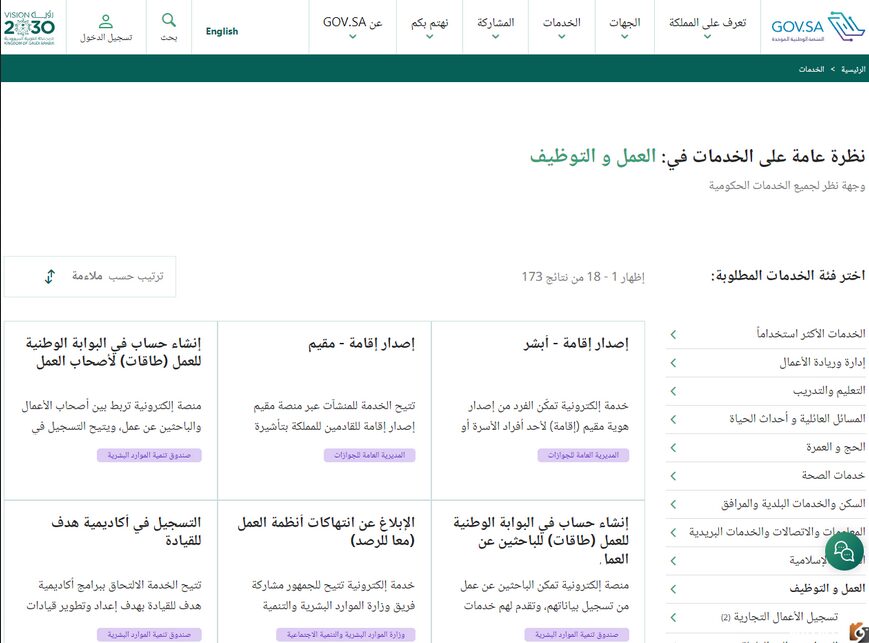Click صندوق تنمية tag on للباحثين عن العمل card

tap(577, 634)
